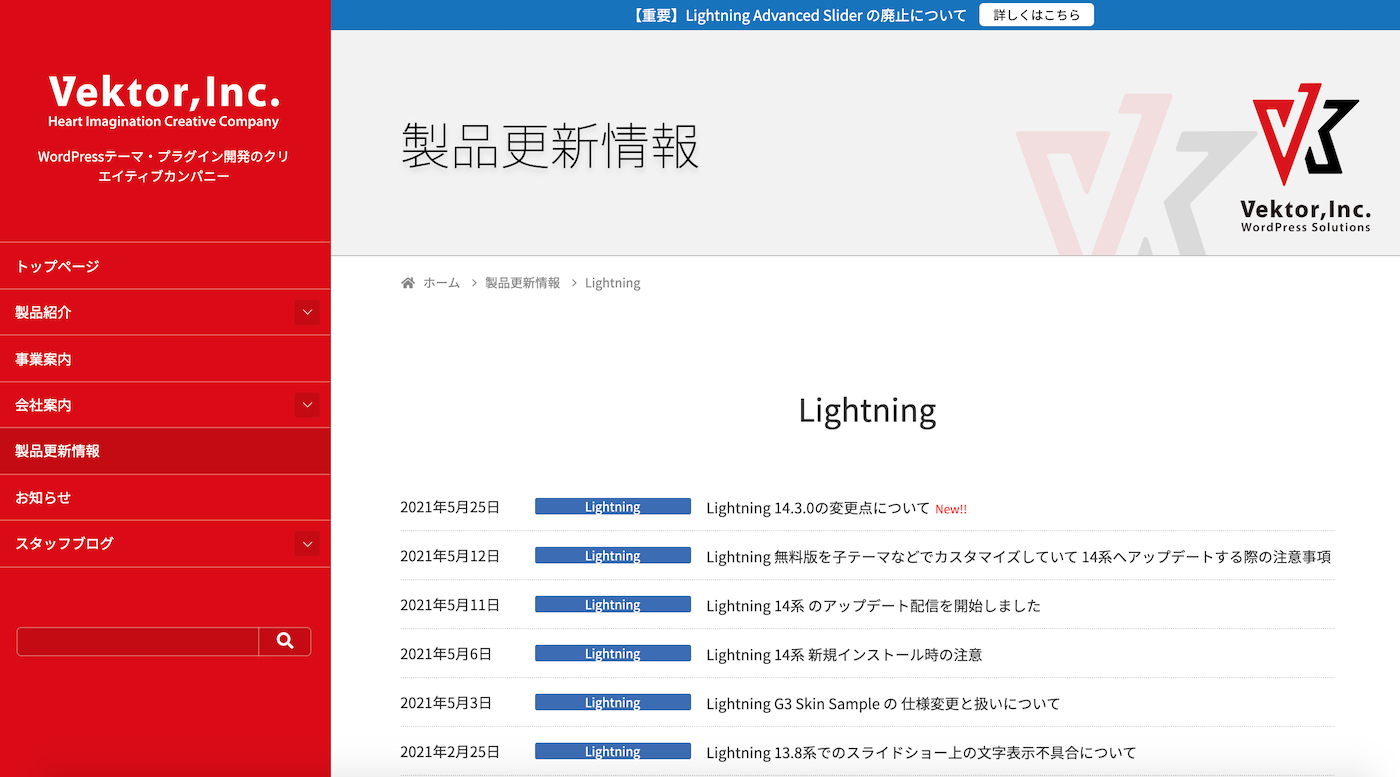Click the date 2021年5月25日
The image size is (1400, 777).
(x=450, y=507)
